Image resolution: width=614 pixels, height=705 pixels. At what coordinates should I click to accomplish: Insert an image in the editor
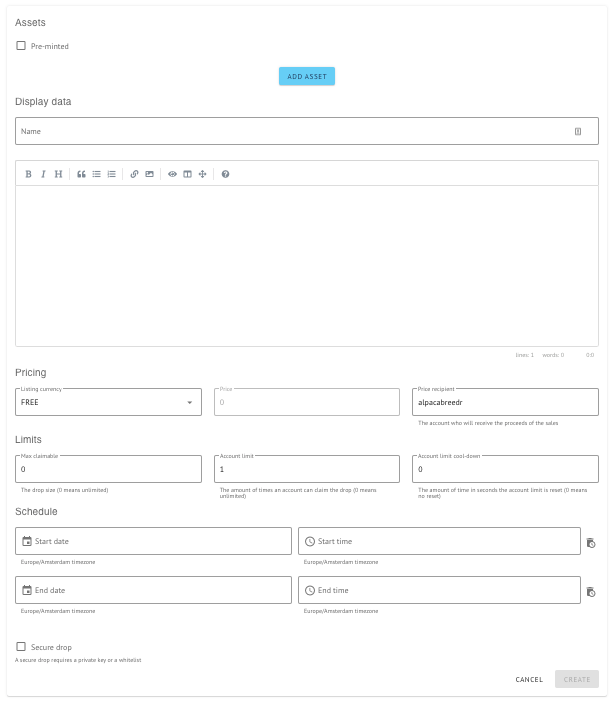[150, 174]
